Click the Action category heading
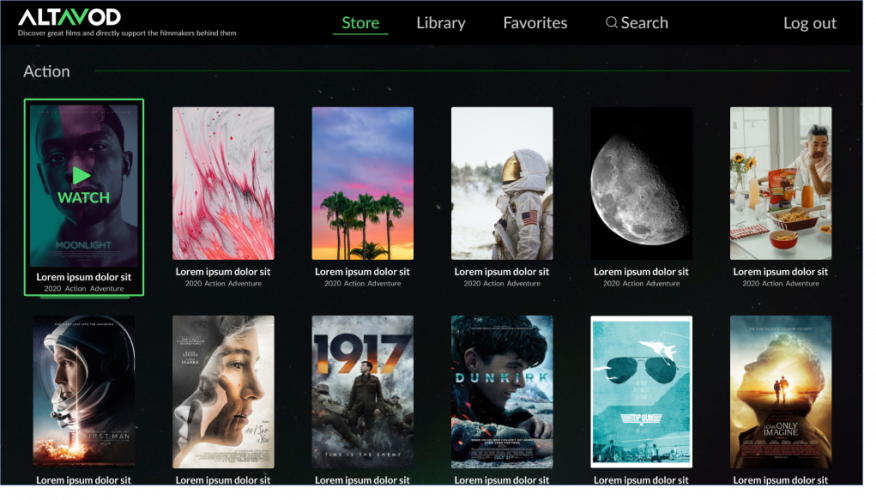The width and height of the screenshot is (876, 500). 47,72
